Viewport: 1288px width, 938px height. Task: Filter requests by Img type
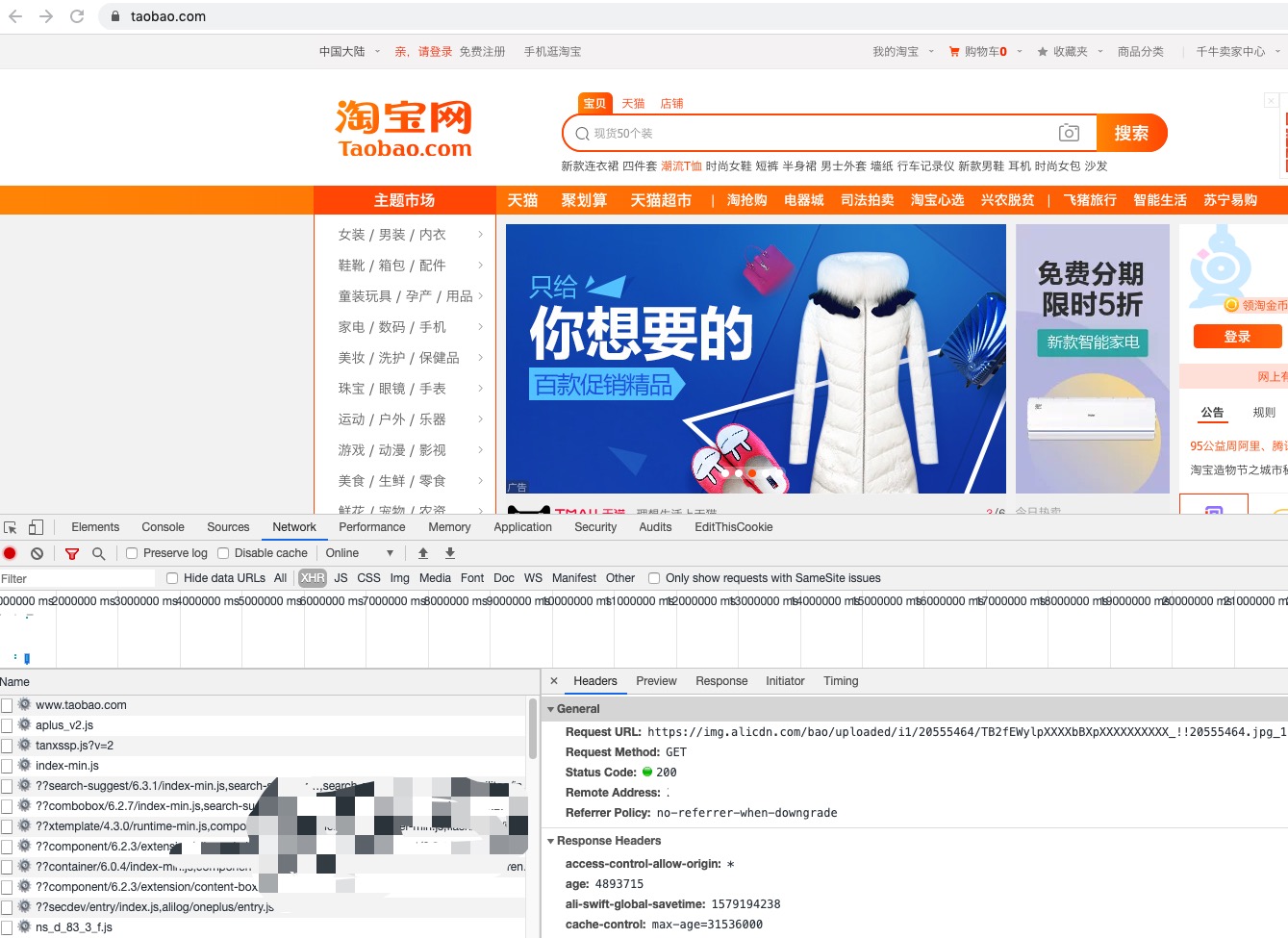(x=399, y=578)
